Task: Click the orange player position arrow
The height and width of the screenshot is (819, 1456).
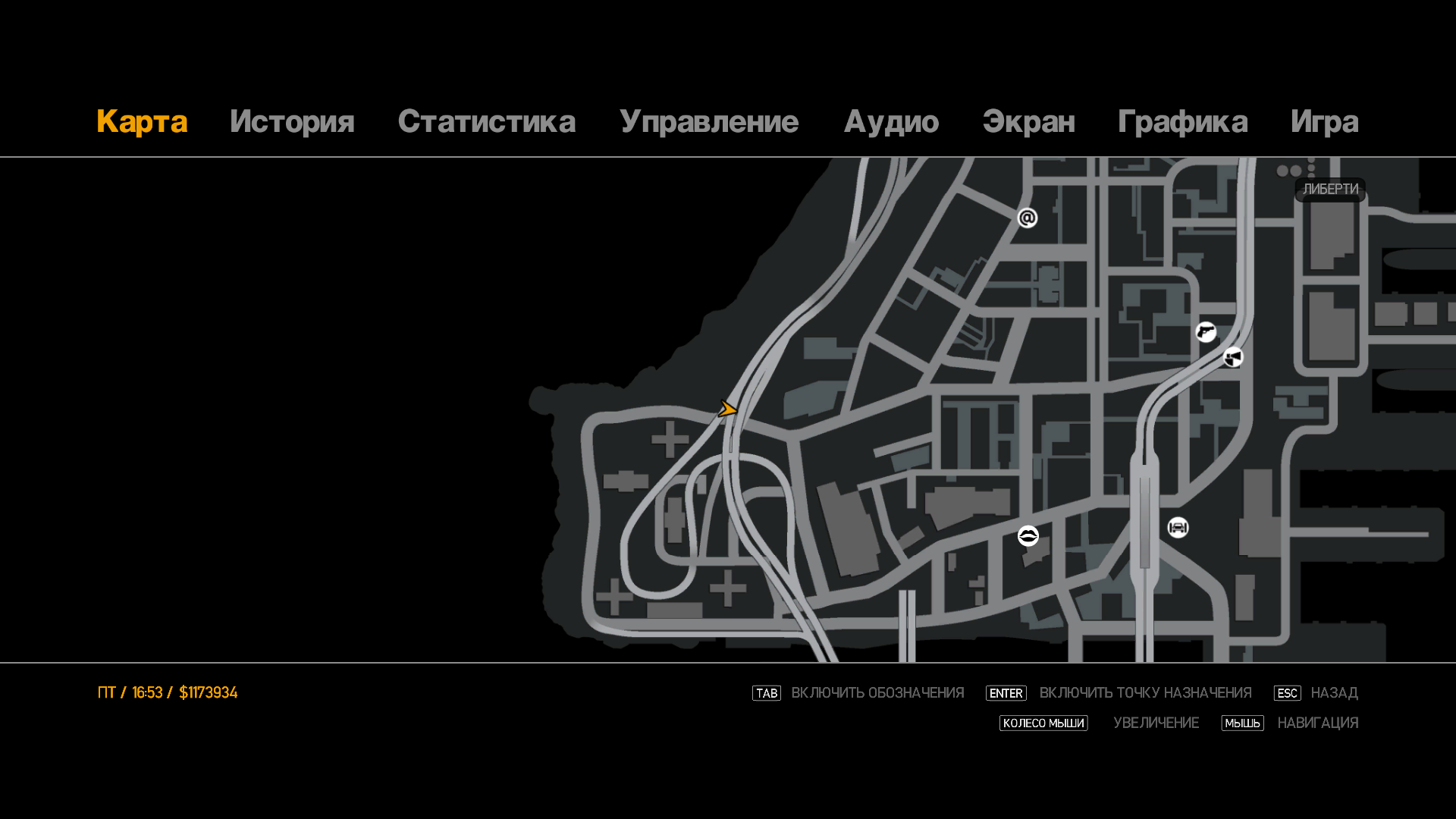Action: (727, 409)
